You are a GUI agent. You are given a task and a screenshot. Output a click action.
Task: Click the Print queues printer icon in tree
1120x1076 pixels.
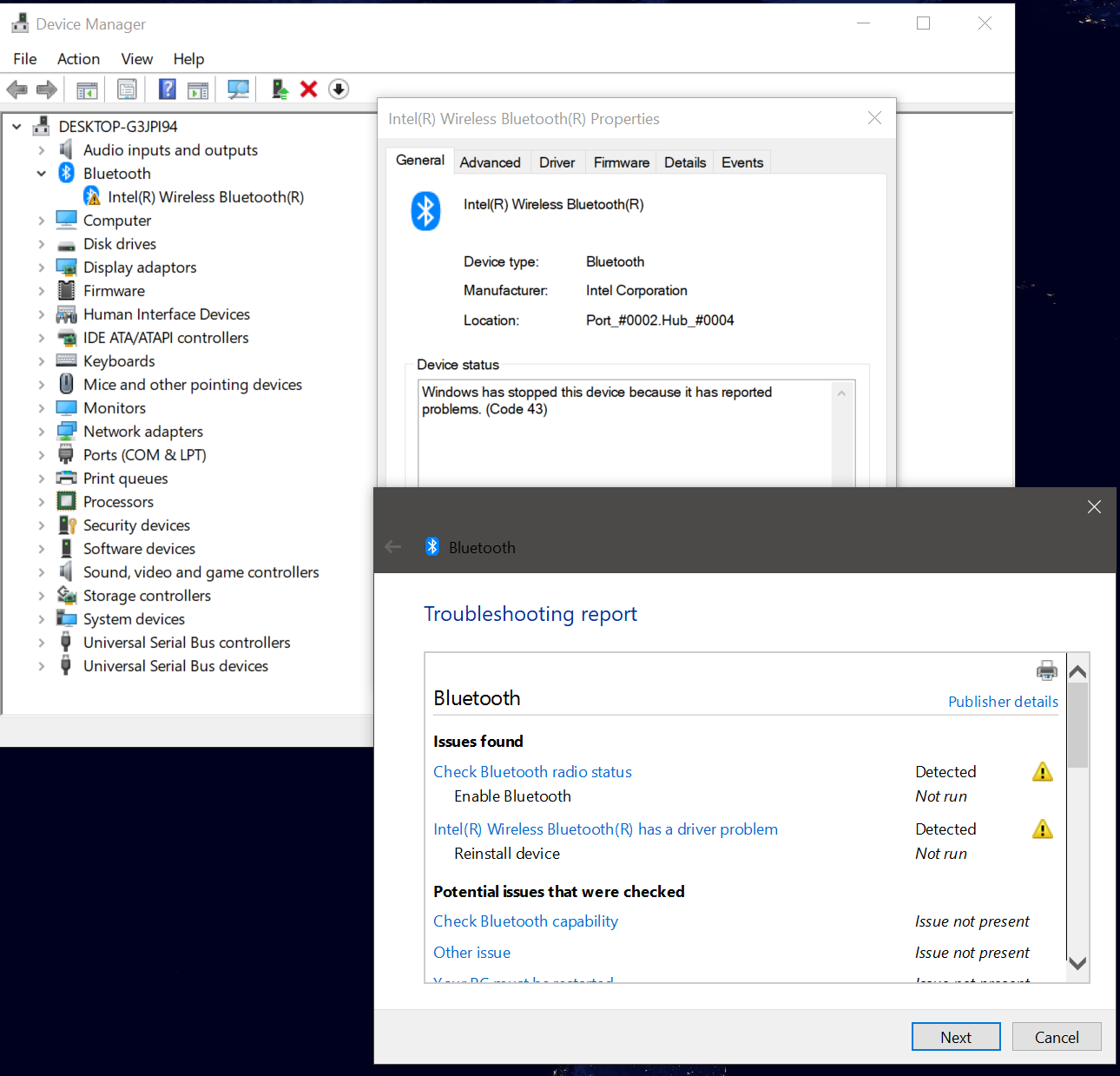click(x=66, y=478)
